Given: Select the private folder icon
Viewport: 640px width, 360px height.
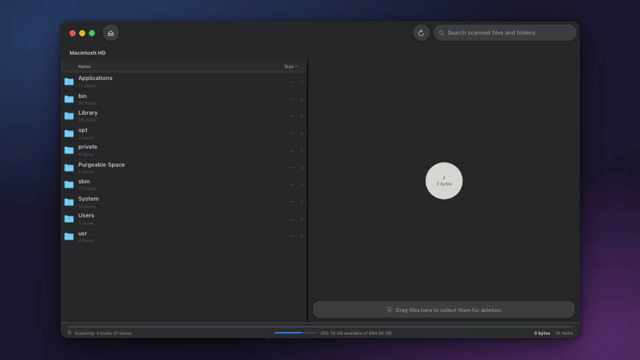Looking at the screenshot, I should (x=69, y=150).
